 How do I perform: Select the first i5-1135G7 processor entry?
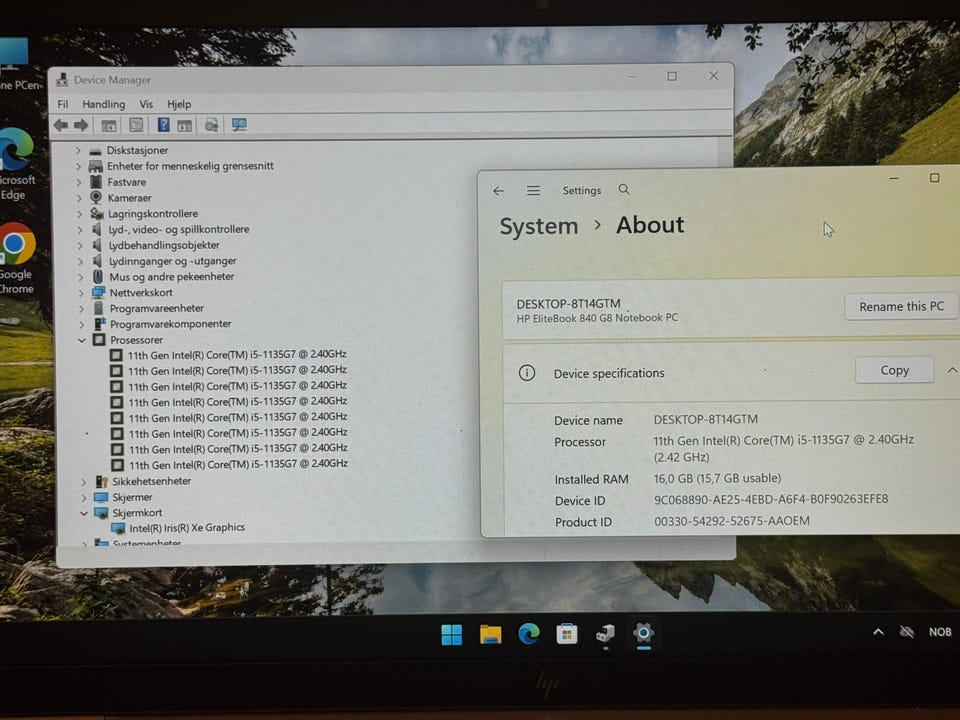click(x=238, y=354)
